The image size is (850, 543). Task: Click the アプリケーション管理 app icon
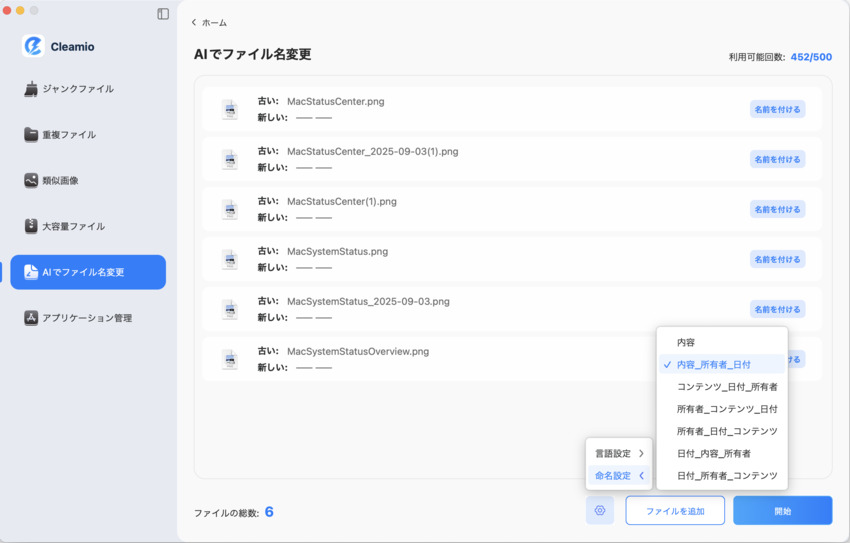click(x=31, y=318)
